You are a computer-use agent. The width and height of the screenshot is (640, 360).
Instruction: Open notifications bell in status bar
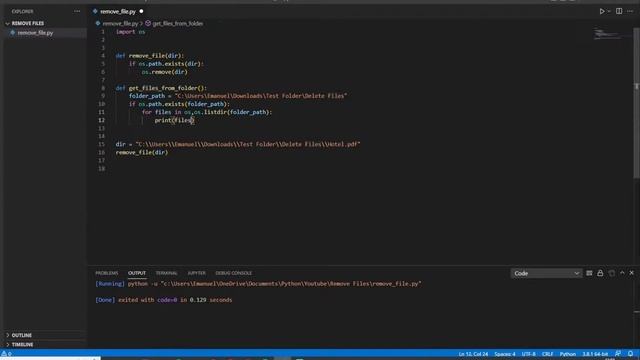click(x=631, y=353)
